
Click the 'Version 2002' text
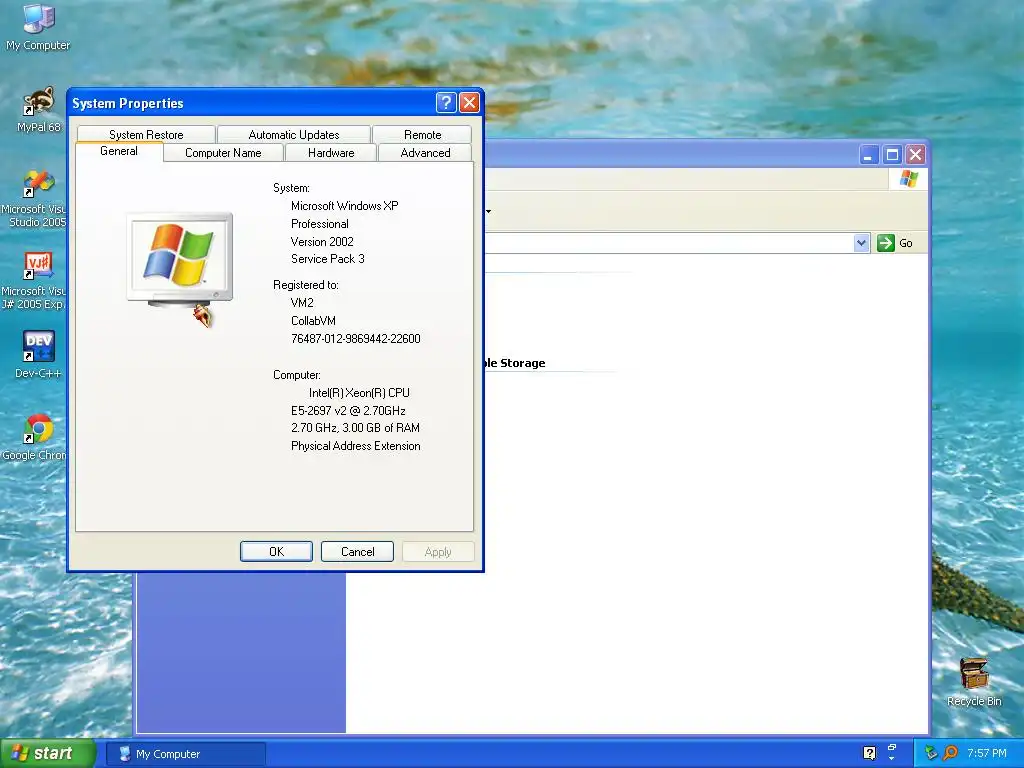click(323, 242)
